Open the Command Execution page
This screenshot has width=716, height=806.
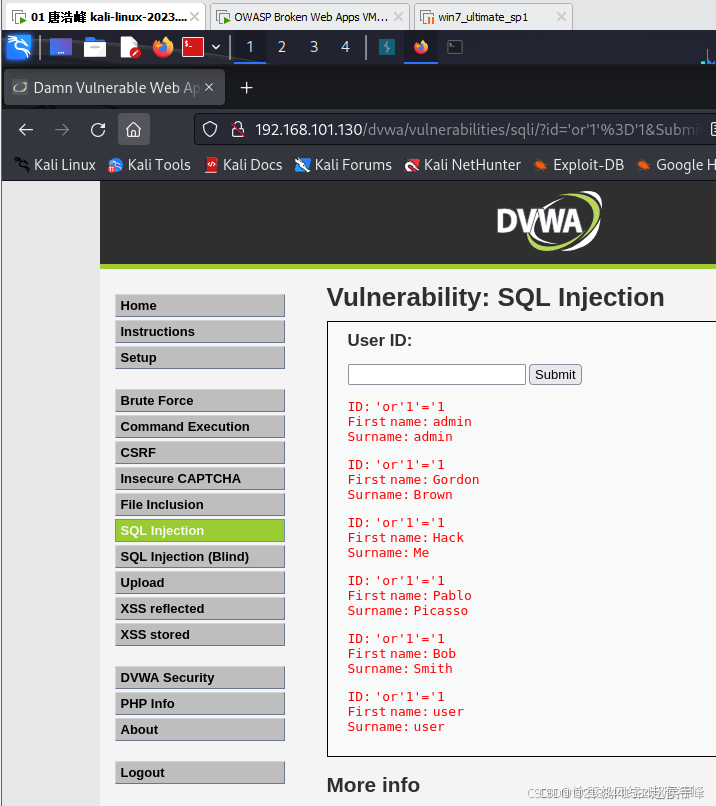click(x=199, y=427)
